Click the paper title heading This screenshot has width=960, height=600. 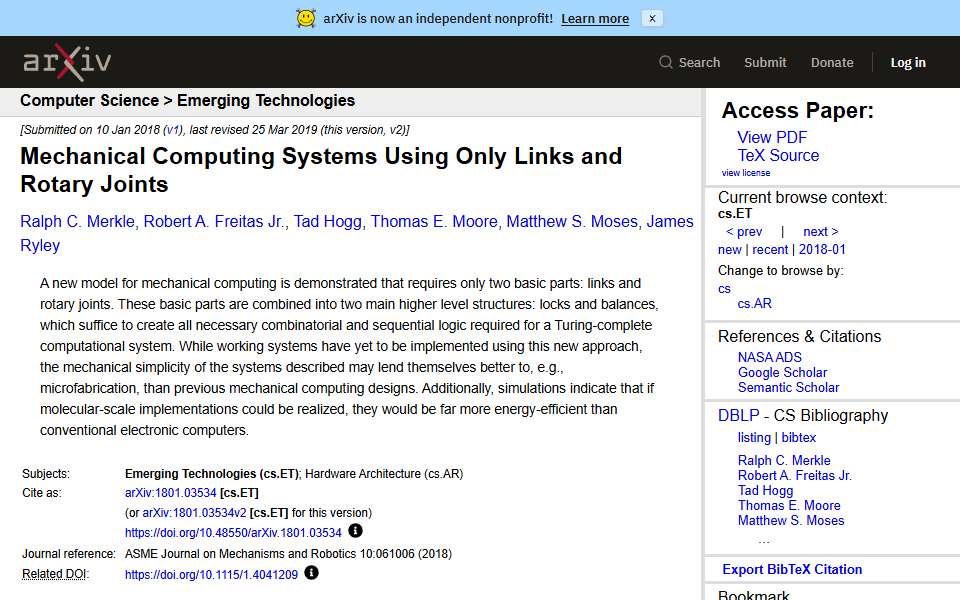pyautogui.click(x=321, y=170)
